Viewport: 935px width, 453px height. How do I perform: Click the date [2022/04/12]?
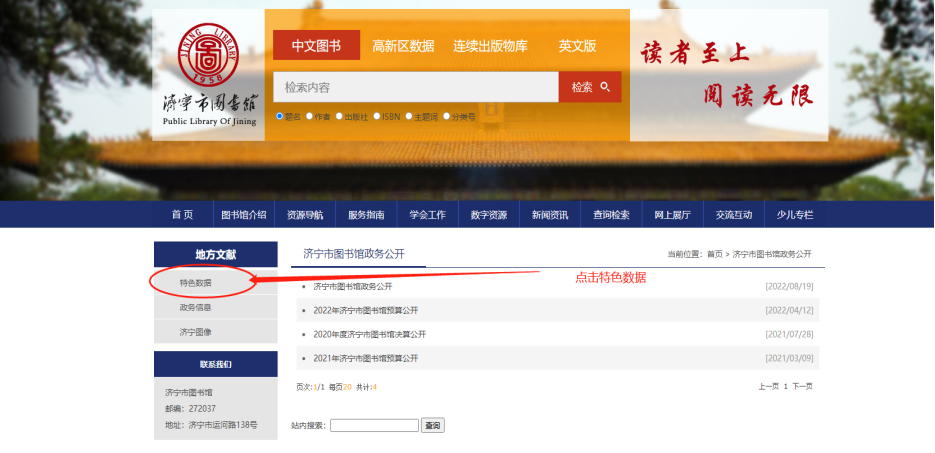tap(790, 311)
